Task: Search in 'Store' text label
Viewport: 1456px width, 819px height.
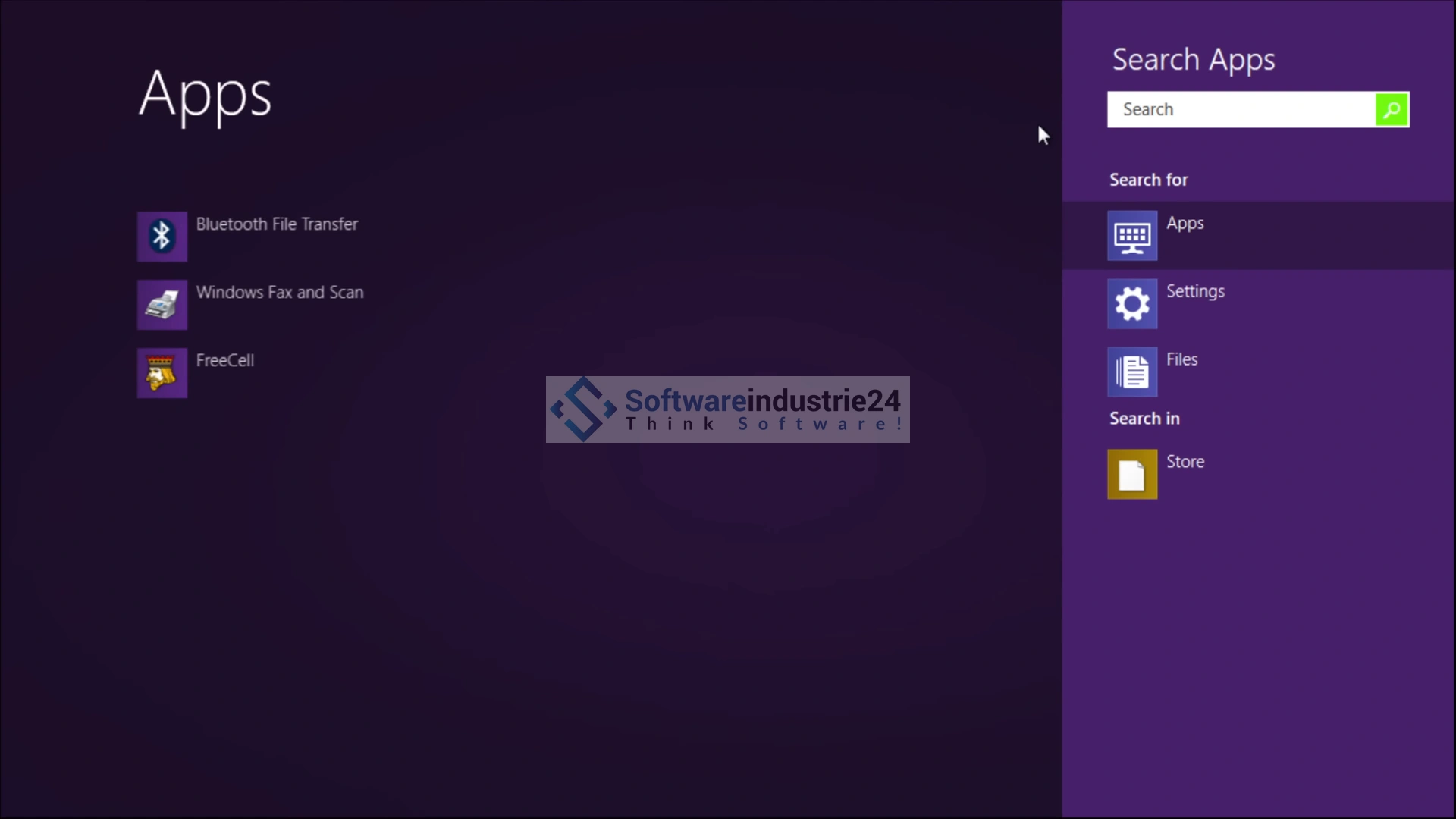Action: coord(1185,463)
